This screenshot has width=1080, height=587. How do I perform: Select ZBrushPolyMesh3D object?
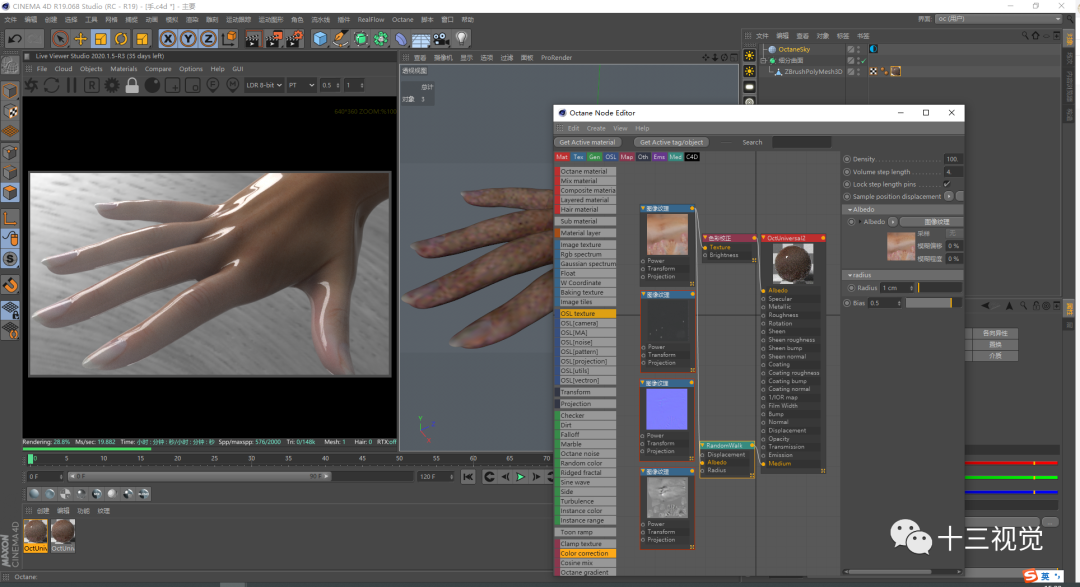(813, 72)
